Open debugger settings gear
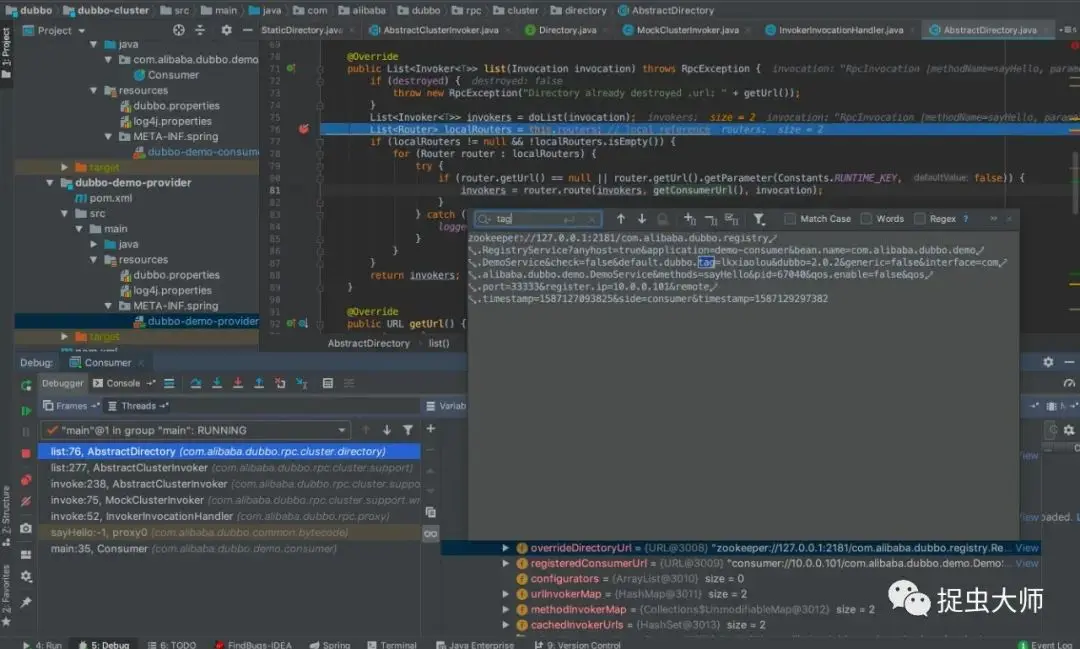Screen dimensions: 1080x649 pyautogui.click(x=26, y=576)
